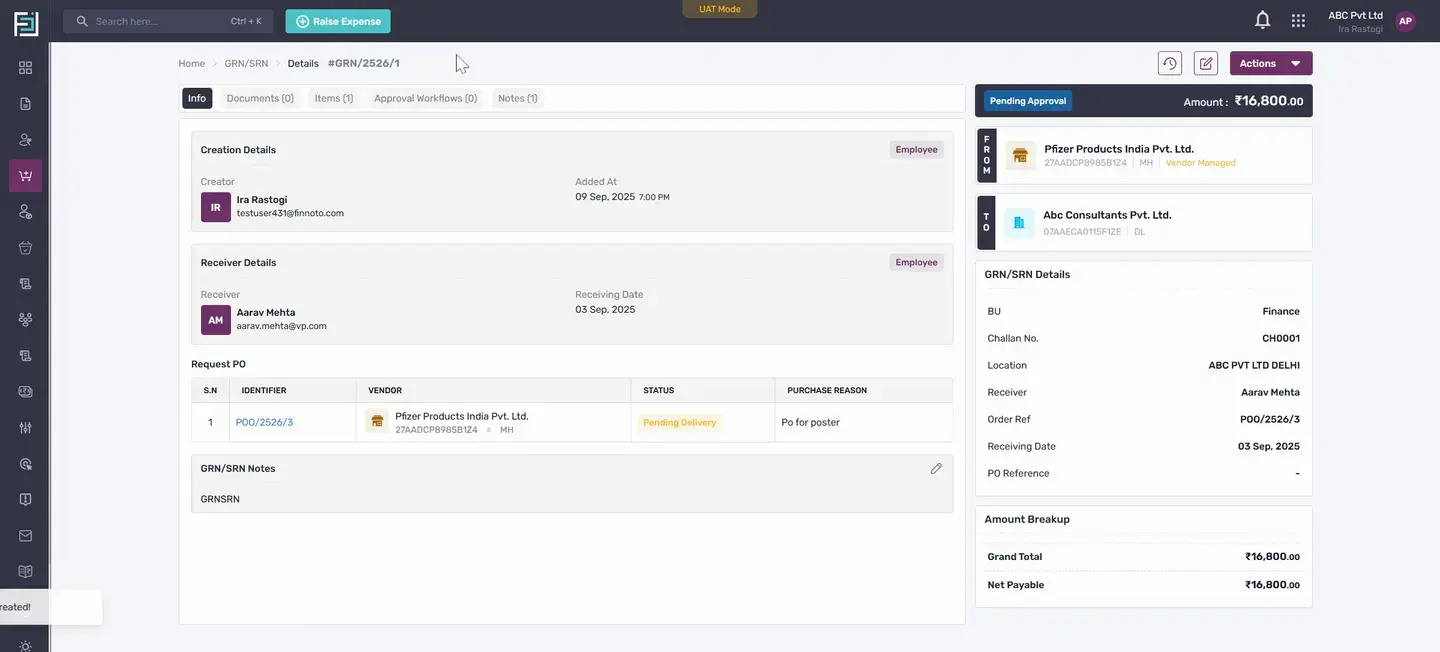Screen dimensions: 1440x652
Task: Open the notifications bell icon
Action: pos(1262,20)
